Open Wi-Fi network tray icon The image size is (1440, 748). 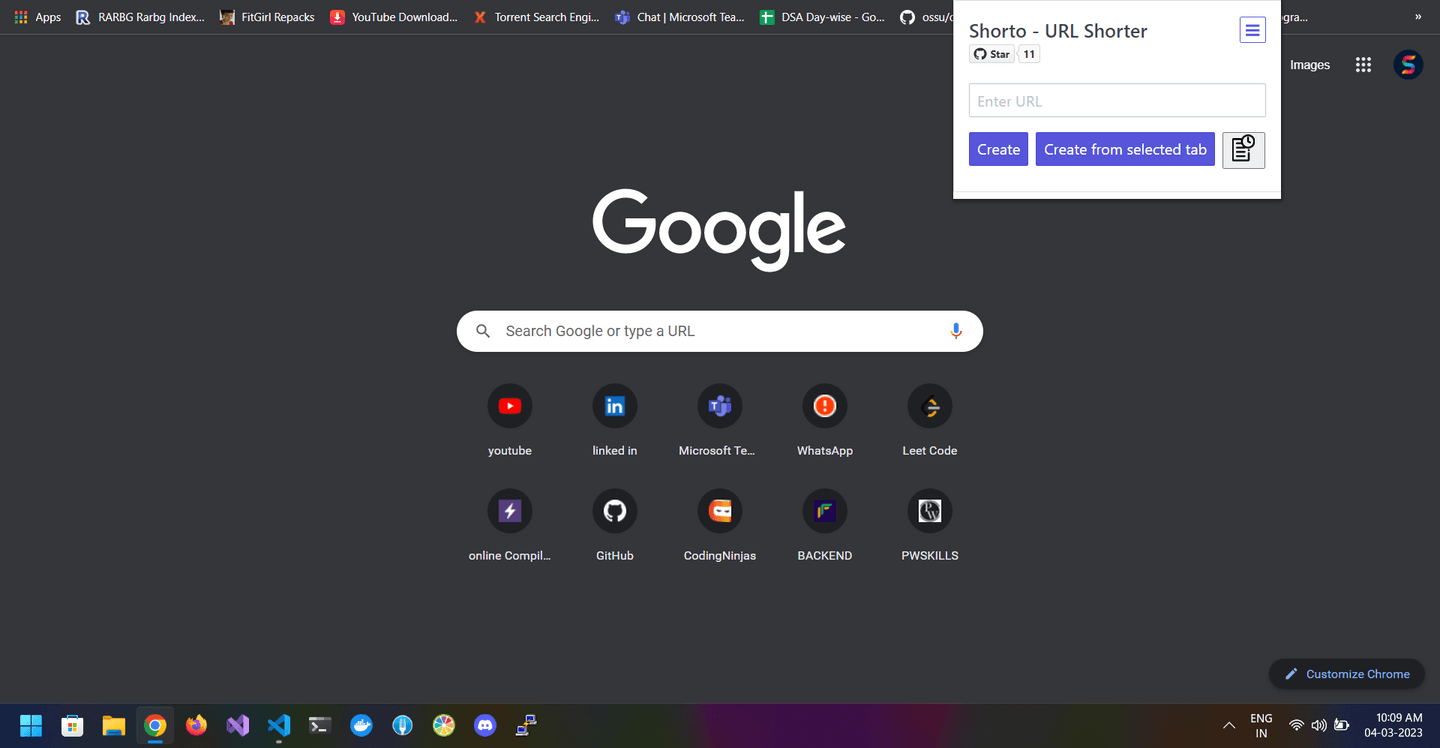(1296, 725)
